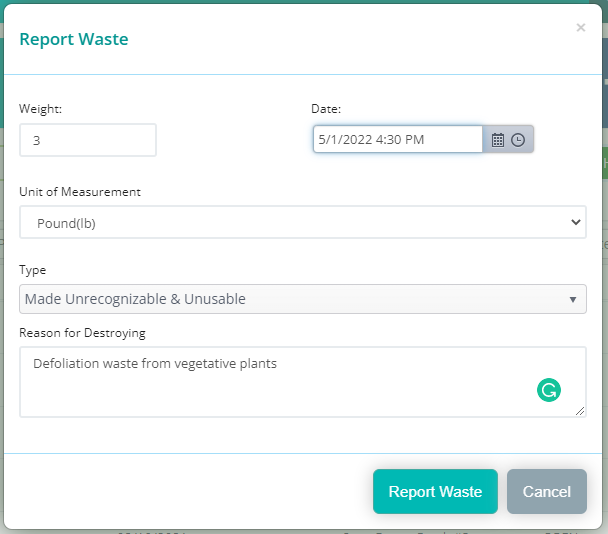Screen dimensions: 608x534
Task: Click the Date: label
Action: click(326, 109)
